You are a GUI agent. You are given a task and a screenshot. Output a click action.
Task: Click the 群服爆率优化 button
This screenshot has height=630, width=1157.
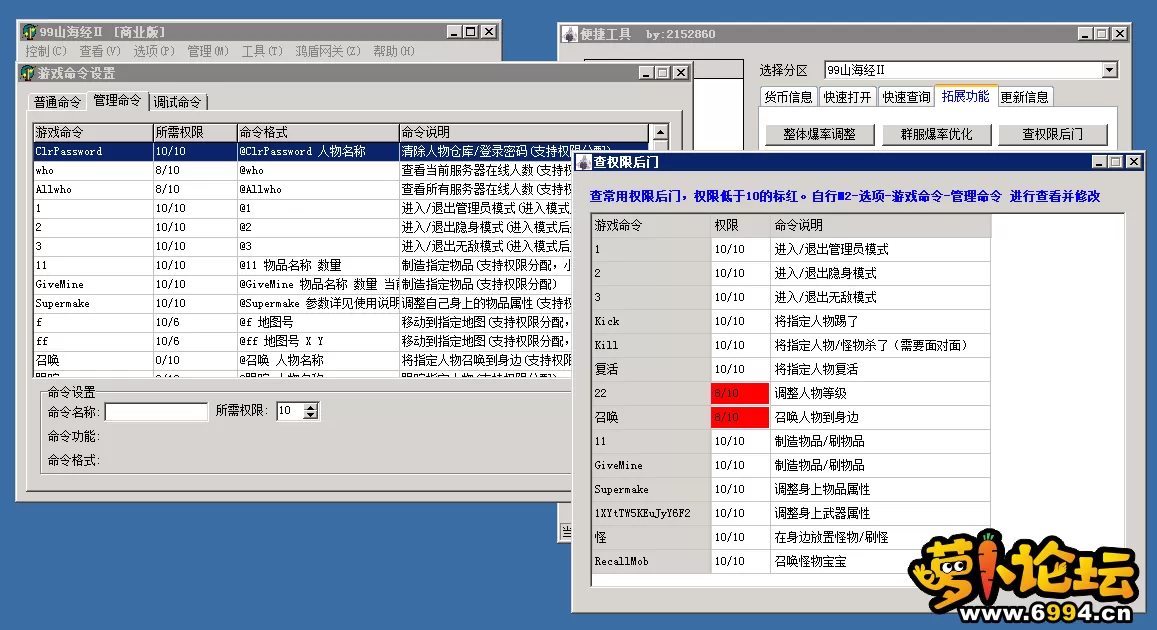pyautogui.click(x=936, y=134)
